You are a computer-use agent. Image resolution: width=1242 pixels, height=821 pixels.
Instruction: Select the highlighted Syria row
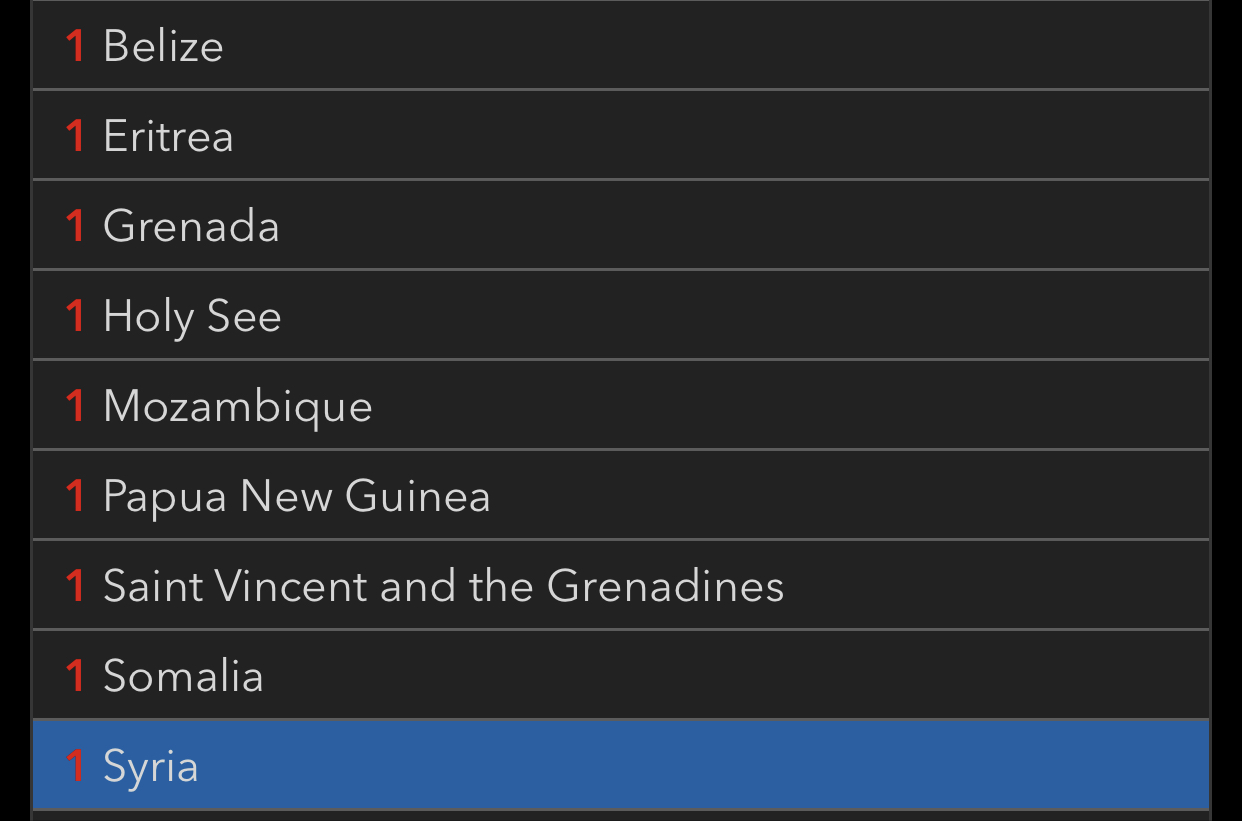click(151, 766)
